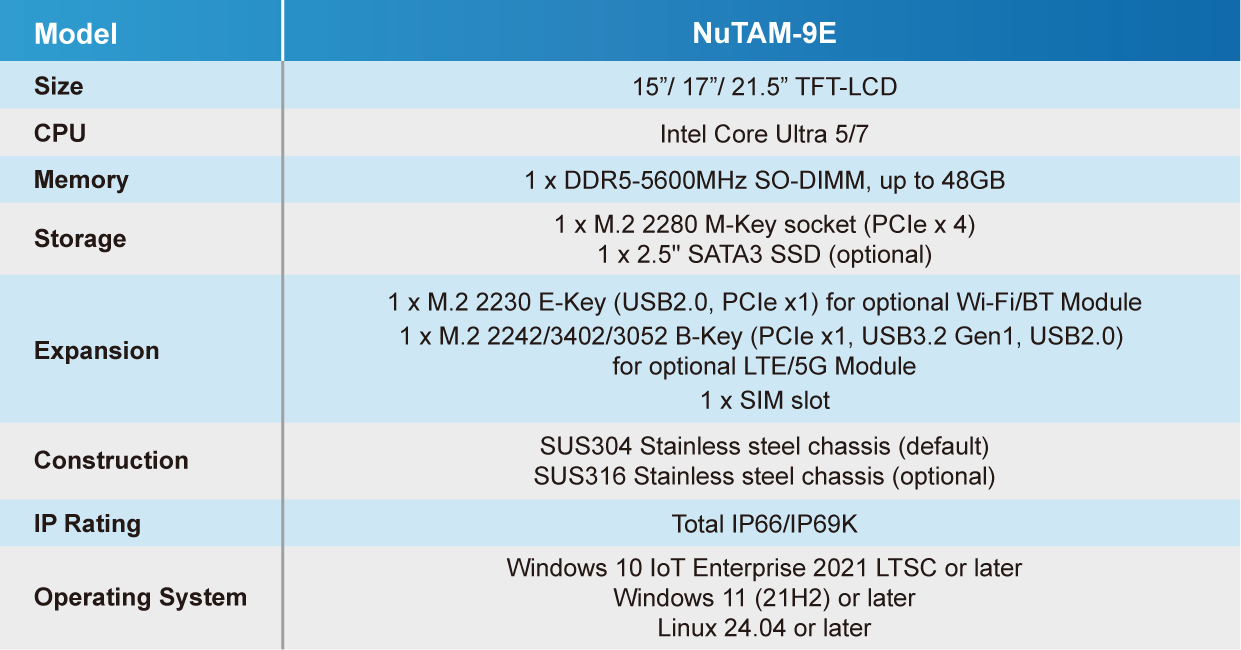Click the Linux 24.04 or later line
This screenshot has height=650, width=1241.
coord(764,628)
